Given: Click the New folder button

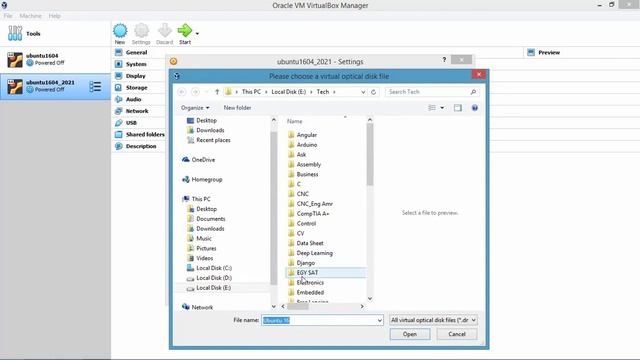Looking at the screenshot, I should [237, 108].
